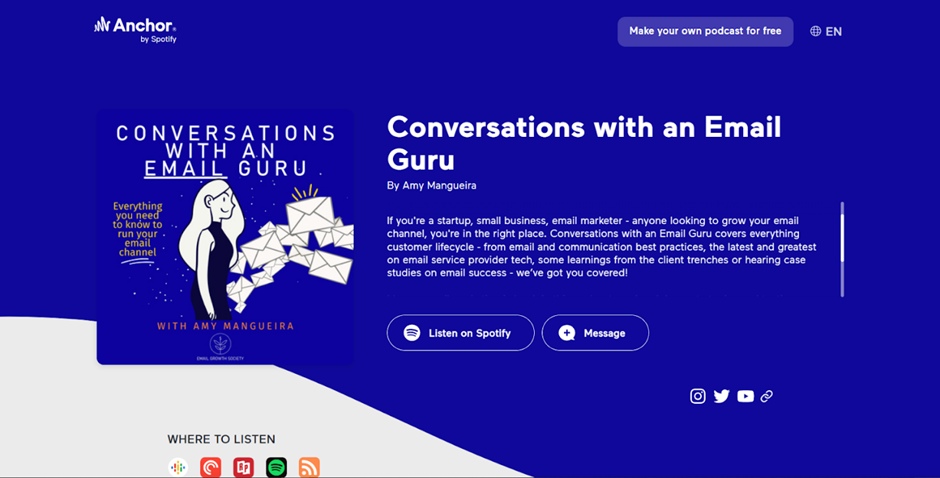Listen on Pocket Casts icon
Screen dimensions: 940x478
210,467
